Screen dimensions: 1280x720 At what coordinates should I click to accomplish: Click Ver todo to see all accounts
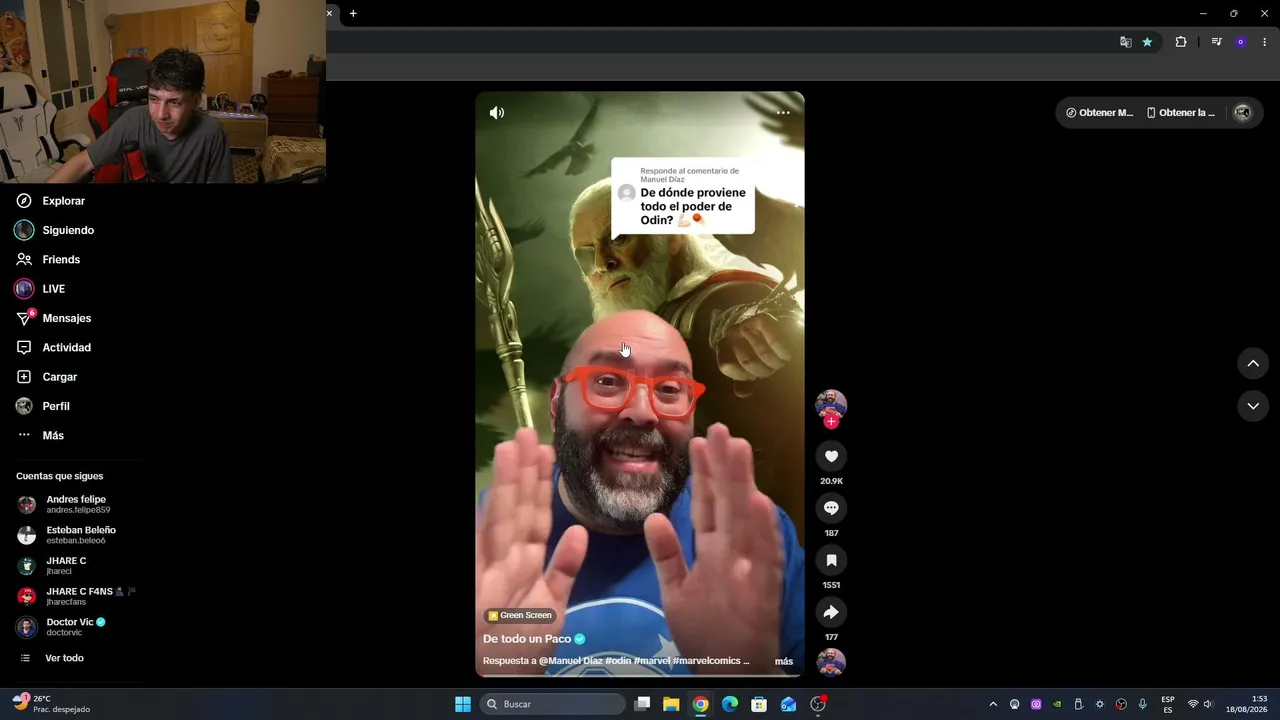pos(52,658)
